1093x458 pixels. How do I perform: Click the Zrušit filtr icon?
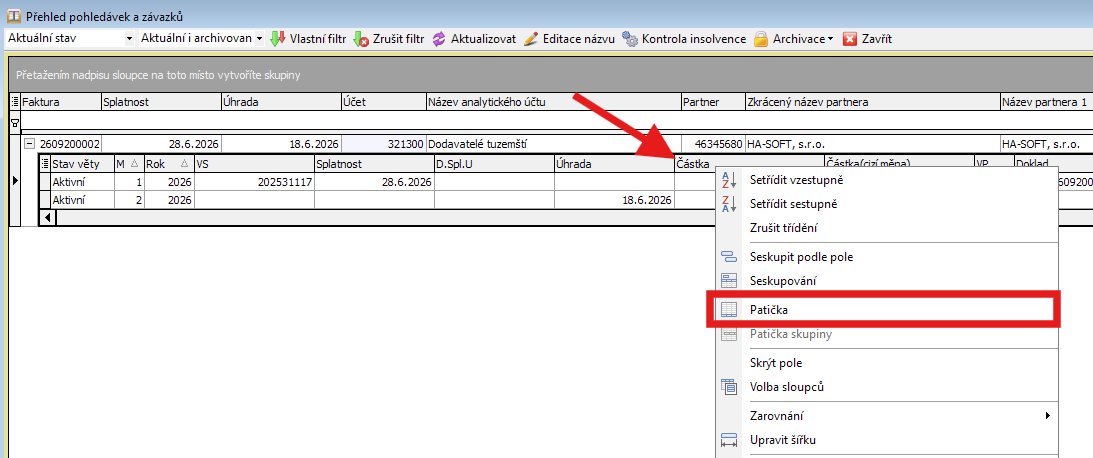pos(361,39)
